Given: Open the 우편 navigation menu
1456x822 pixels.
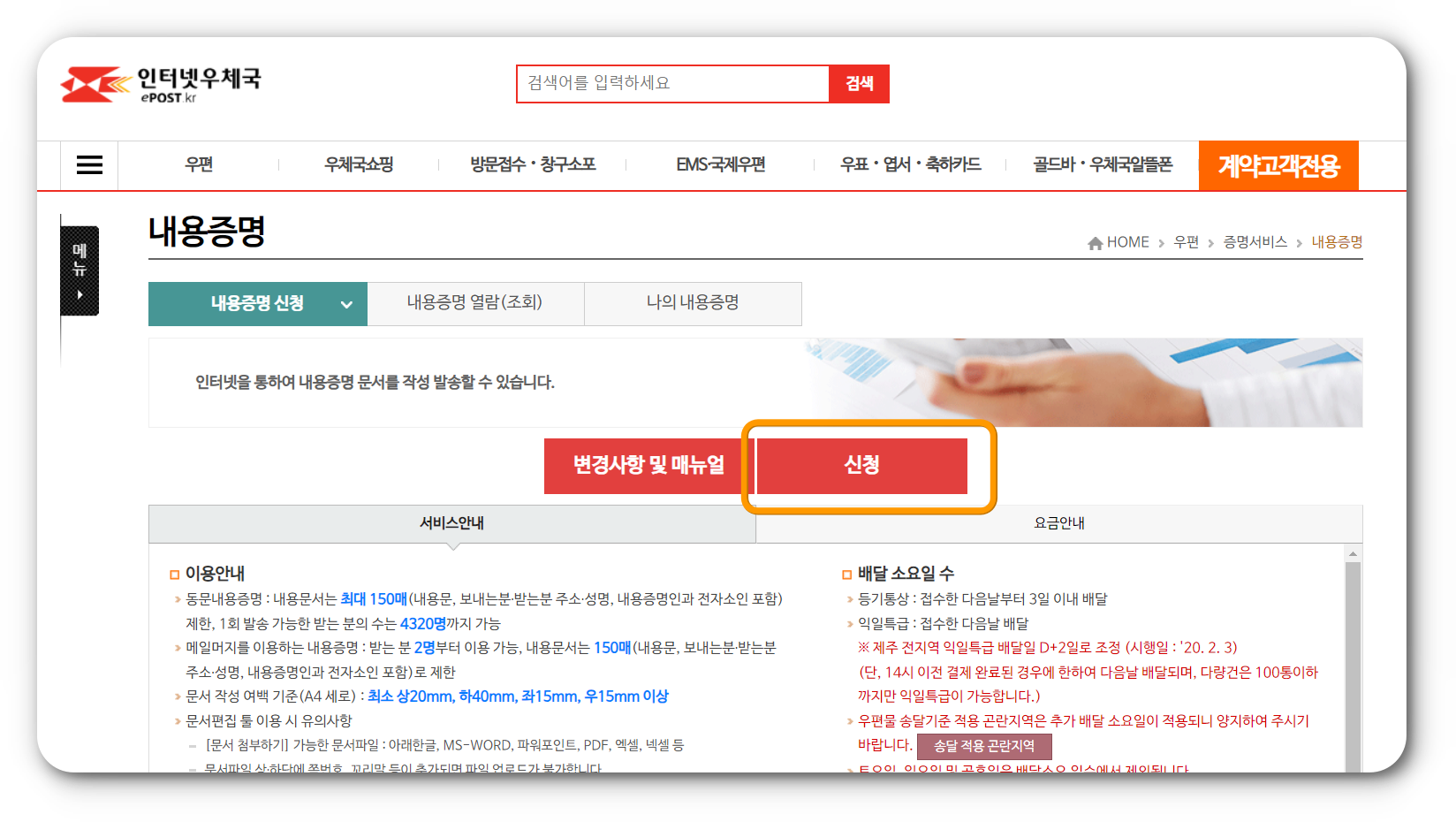Looking at the screenshot, I should [198, 164].
